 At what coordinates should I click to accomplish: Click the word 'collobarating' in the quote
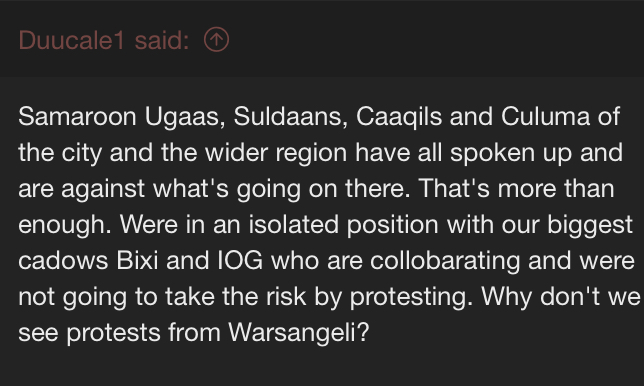445,260
